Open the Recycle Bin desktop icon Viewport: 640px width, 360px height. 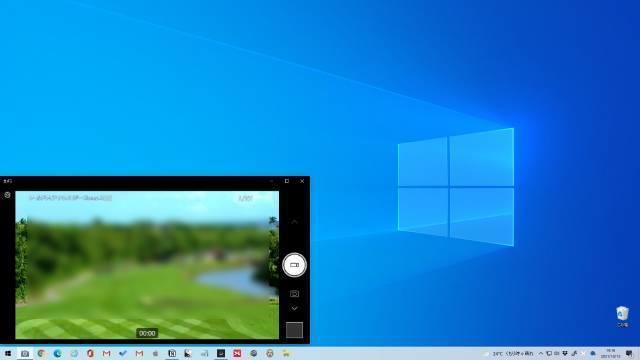pos(622,316)
